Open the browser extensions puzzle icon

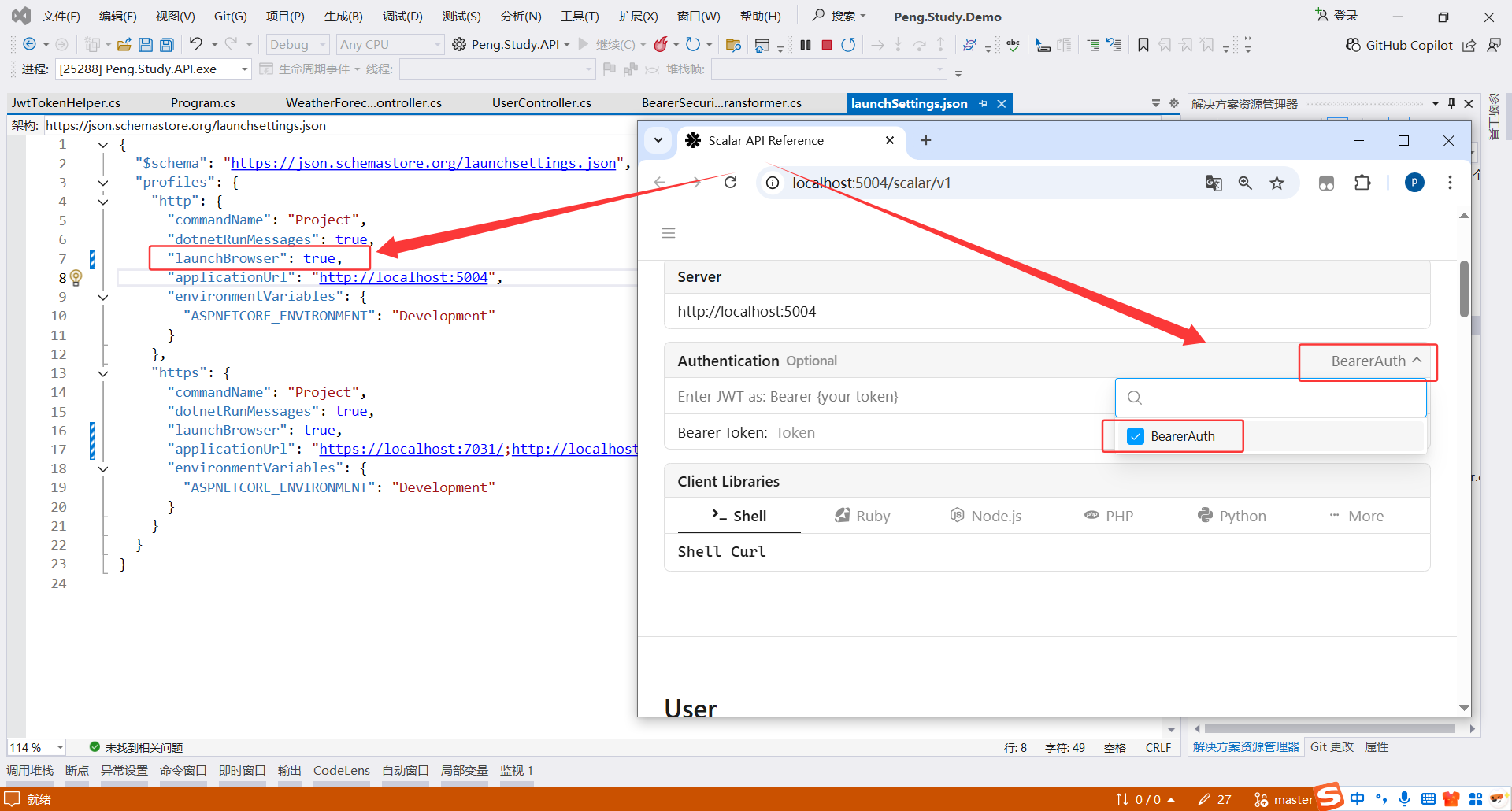[1362, 183]
